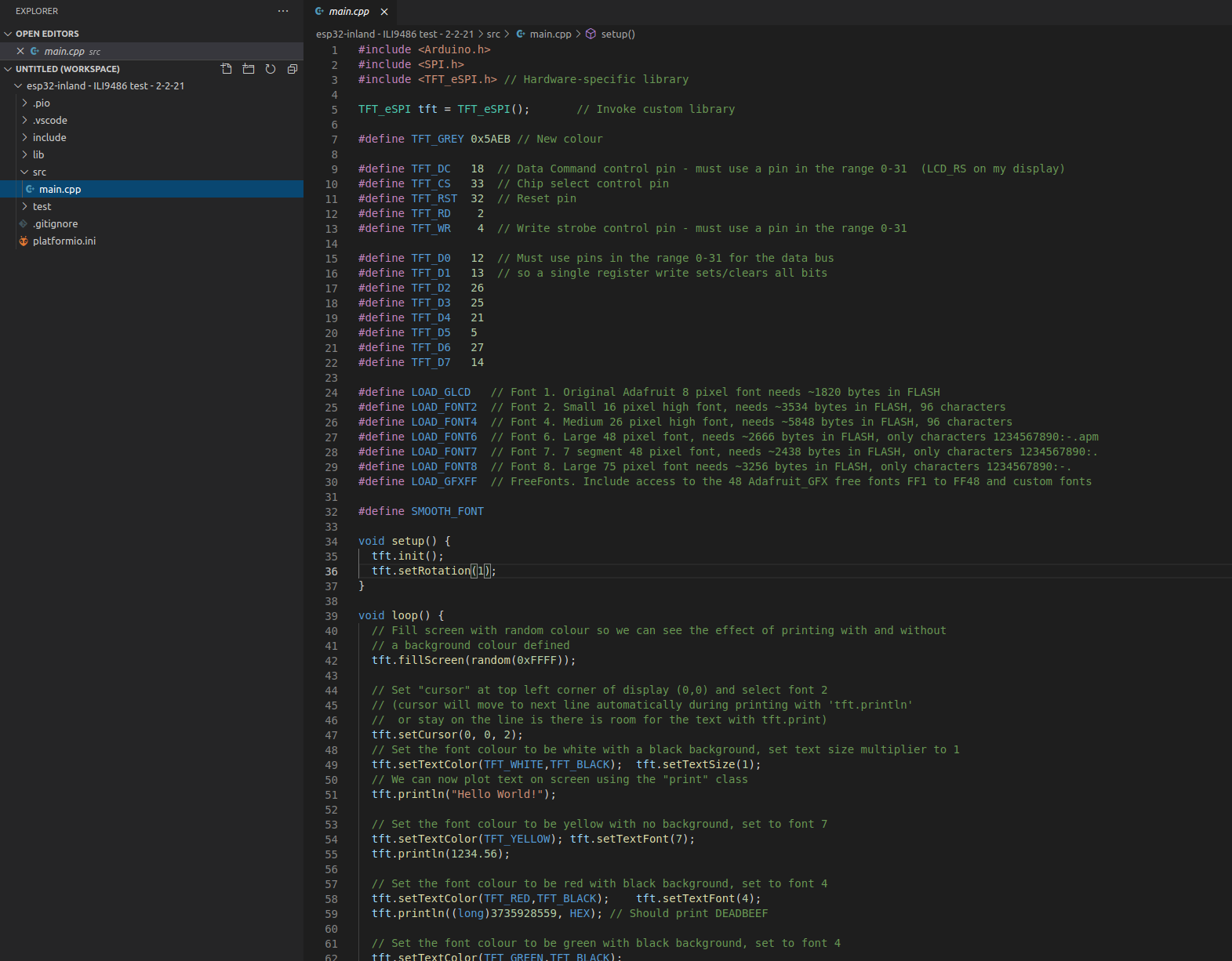Open platformio.ini file
The height and width of the screenshot is (961, 1232).
pos(64,241)
